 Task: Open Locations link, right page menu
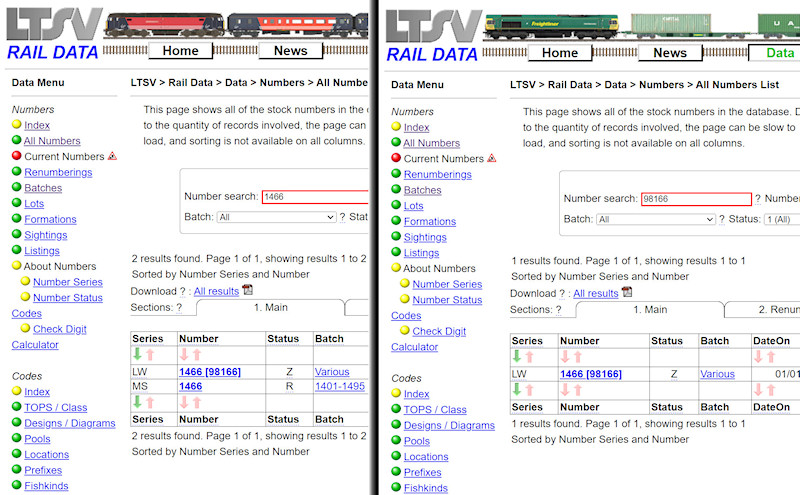426,457
